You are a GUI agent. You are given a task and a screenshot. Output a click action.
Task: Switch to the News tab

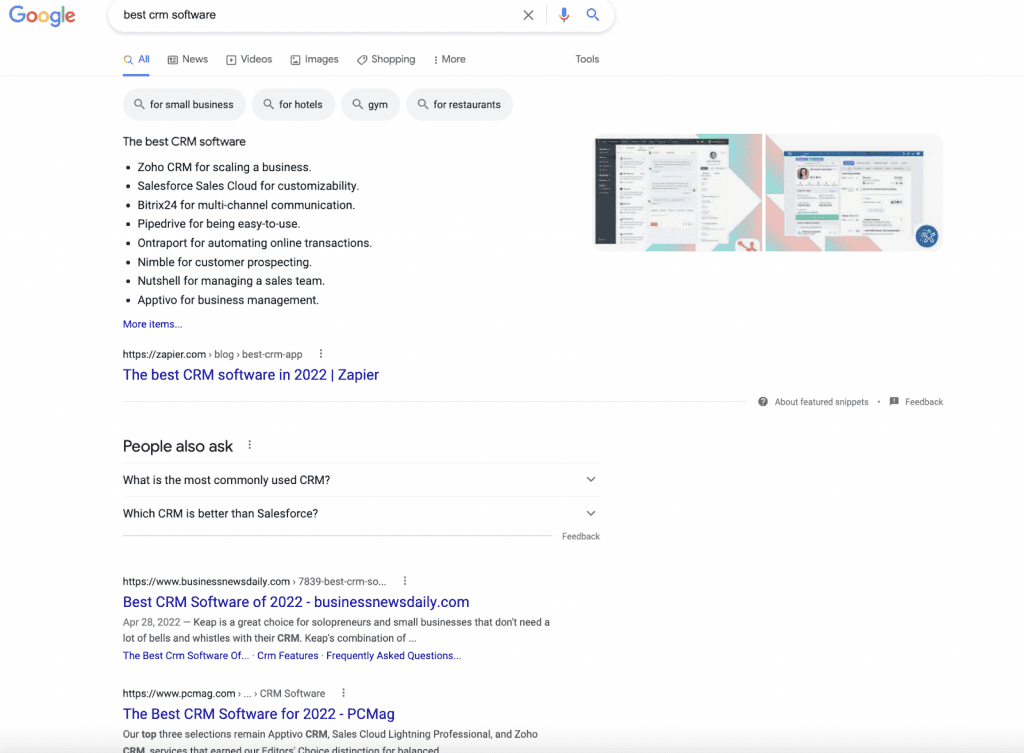click(188, 59)
